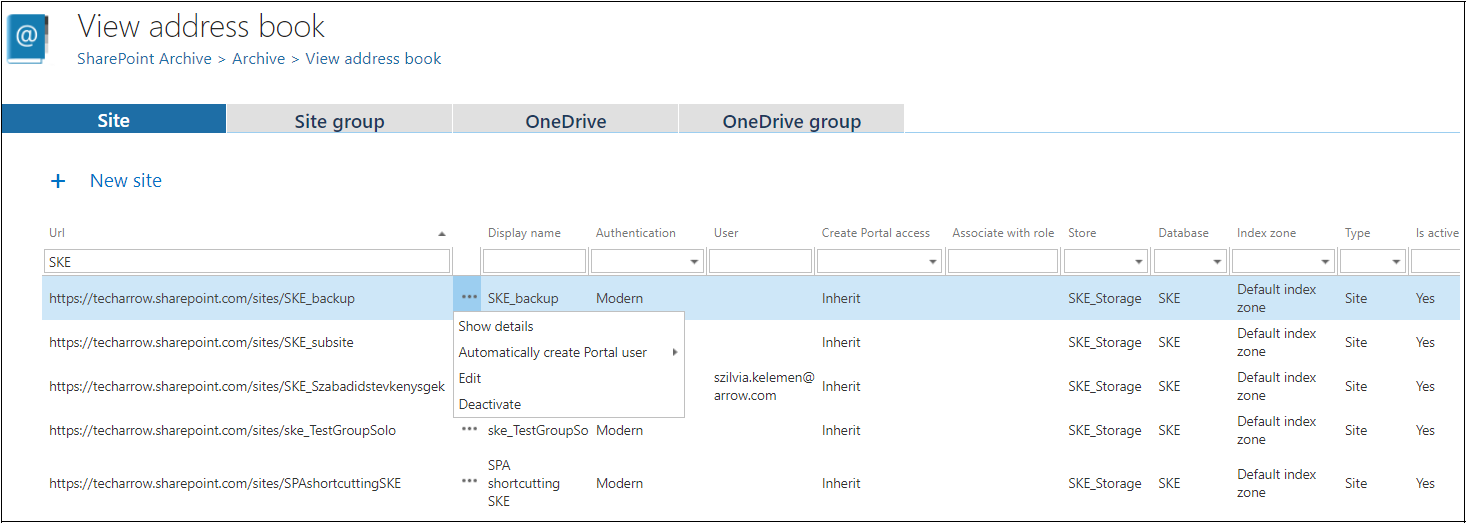Switch to the OneDrive group tab
Image resolution: width=1466 pixels, height=523 pixels.
tap(791, 121)
